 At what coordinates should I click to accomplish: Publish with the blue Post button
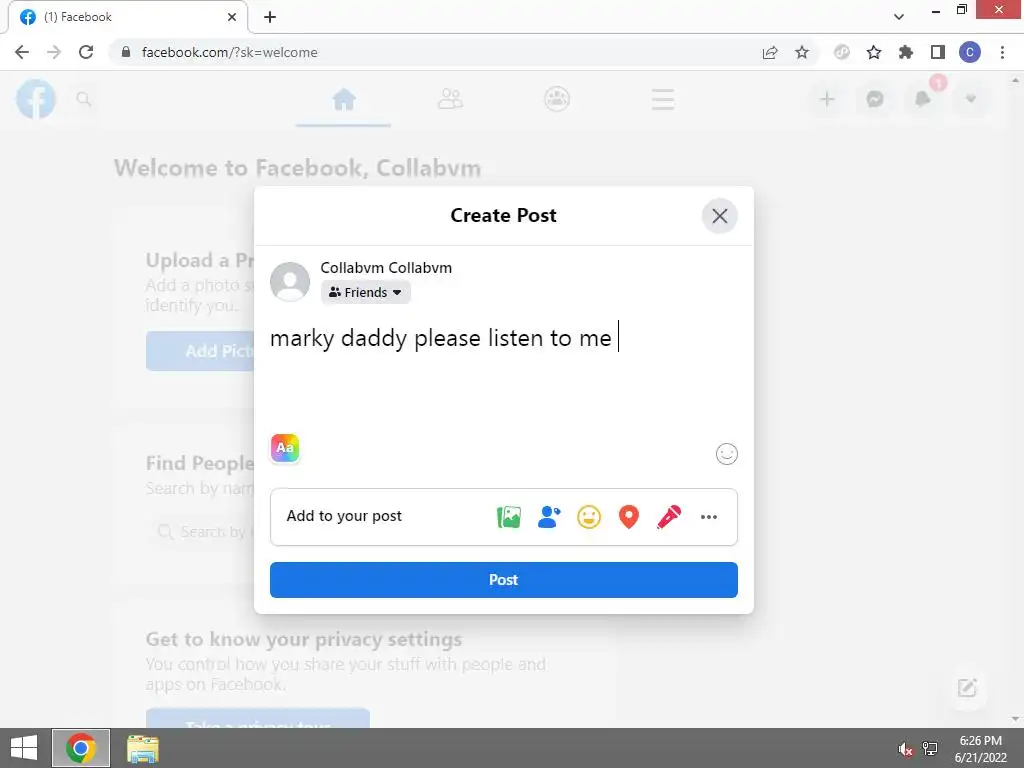[x=504, y=579]
